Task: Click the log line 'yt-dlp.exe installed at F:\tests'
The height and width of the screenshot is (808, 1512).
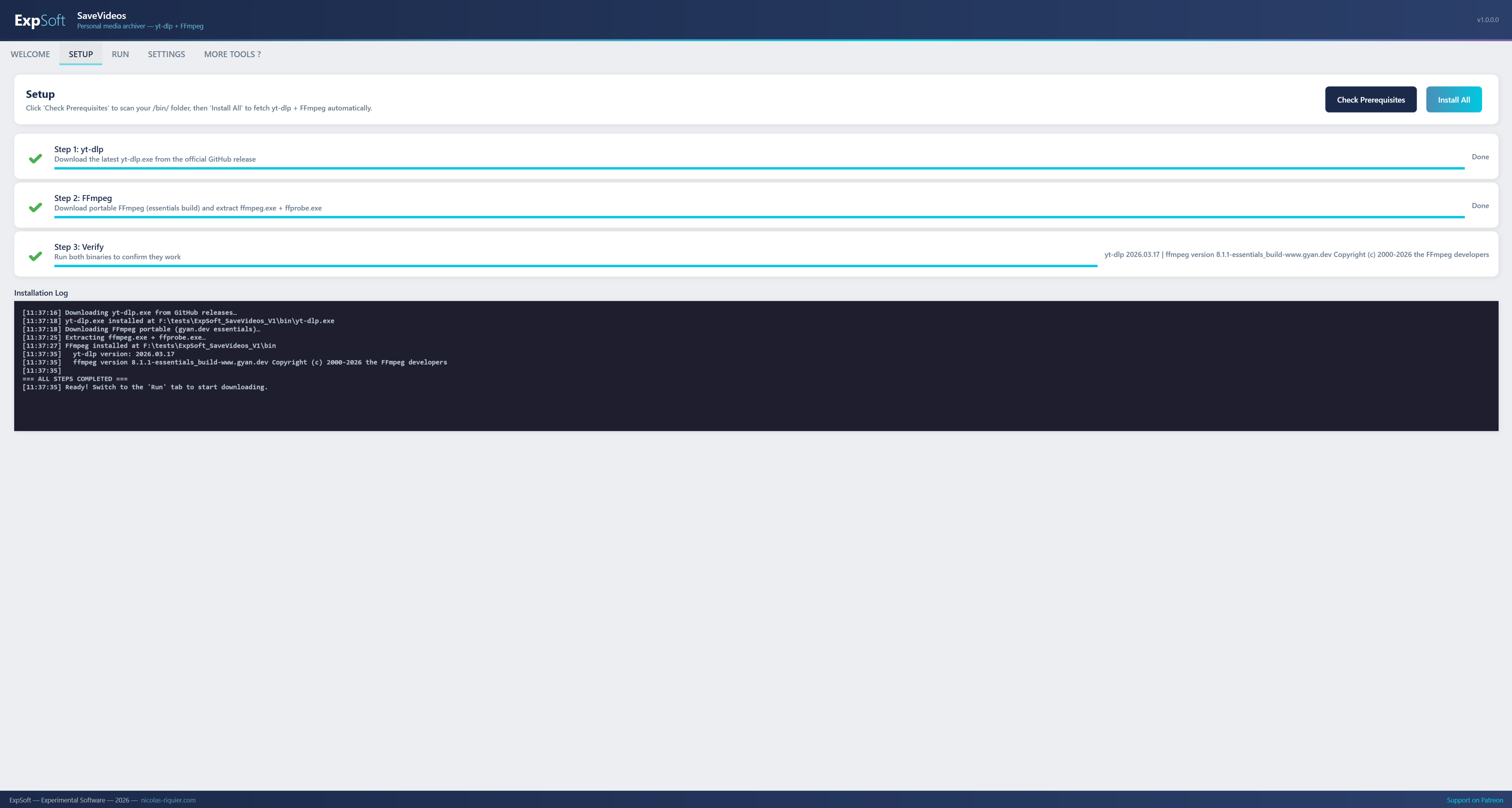Action: [x=178, y=320]
